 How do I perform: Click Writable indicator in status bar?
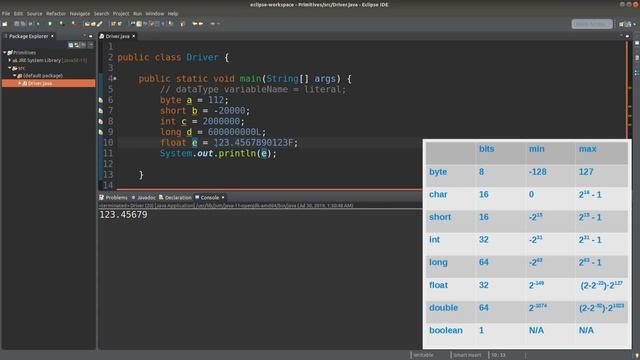click(x=424, y=355)
